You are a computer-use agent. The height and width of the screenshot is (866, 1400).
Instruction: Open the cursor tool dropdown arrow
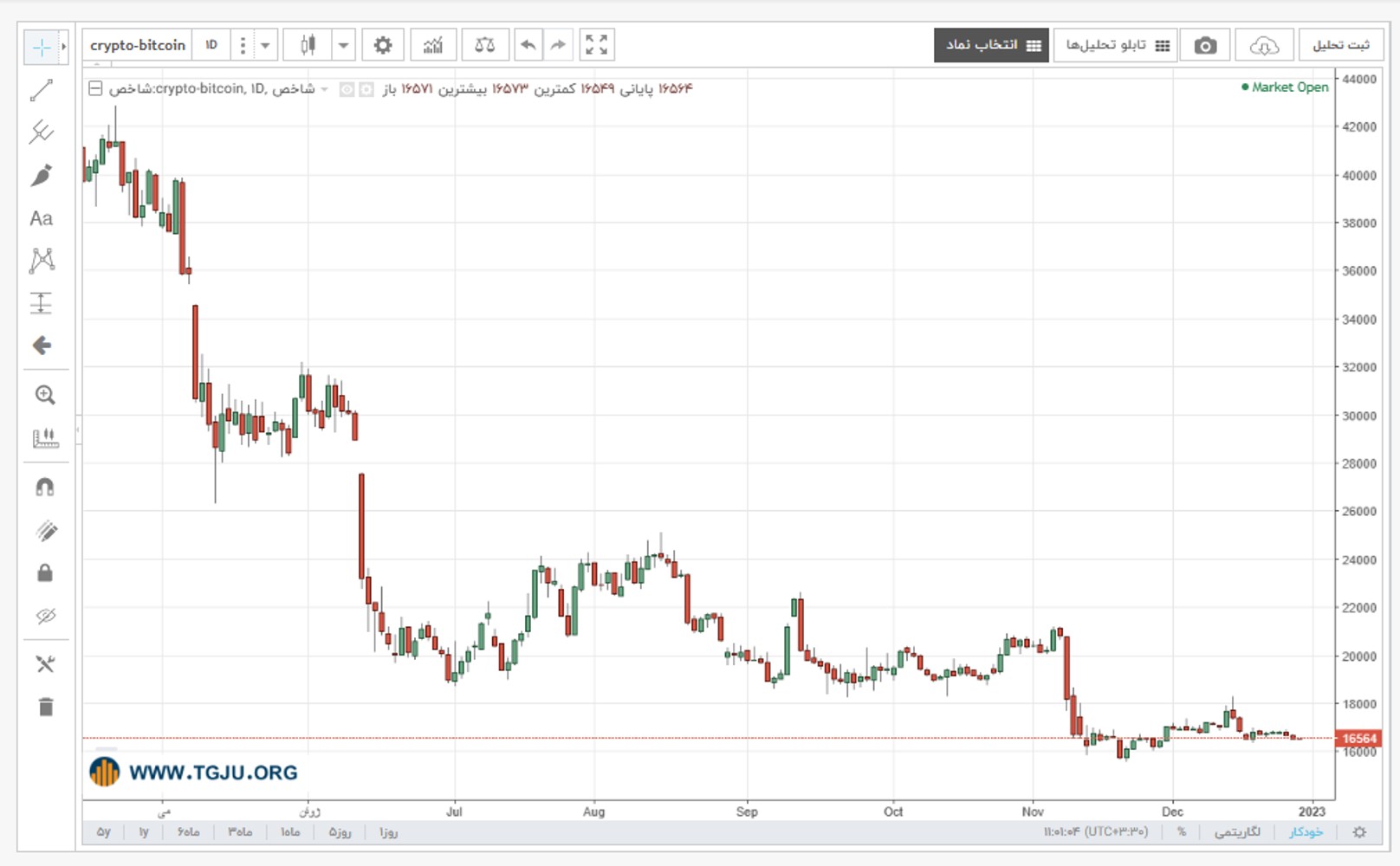63,47
